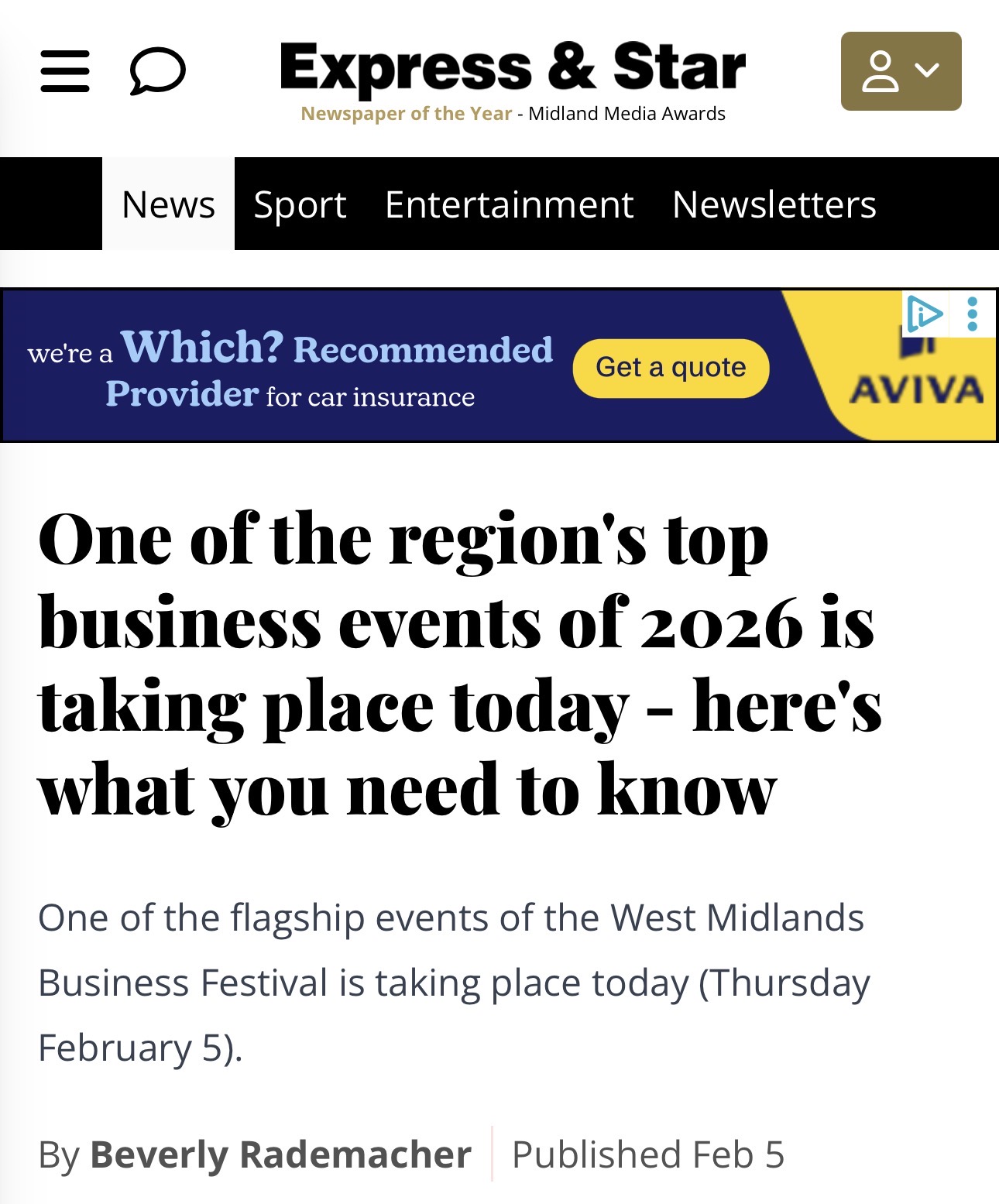Viewport: 999px width, 1204px height.
Task: Click the Midland Media Awards text
Action: [627, 114]
